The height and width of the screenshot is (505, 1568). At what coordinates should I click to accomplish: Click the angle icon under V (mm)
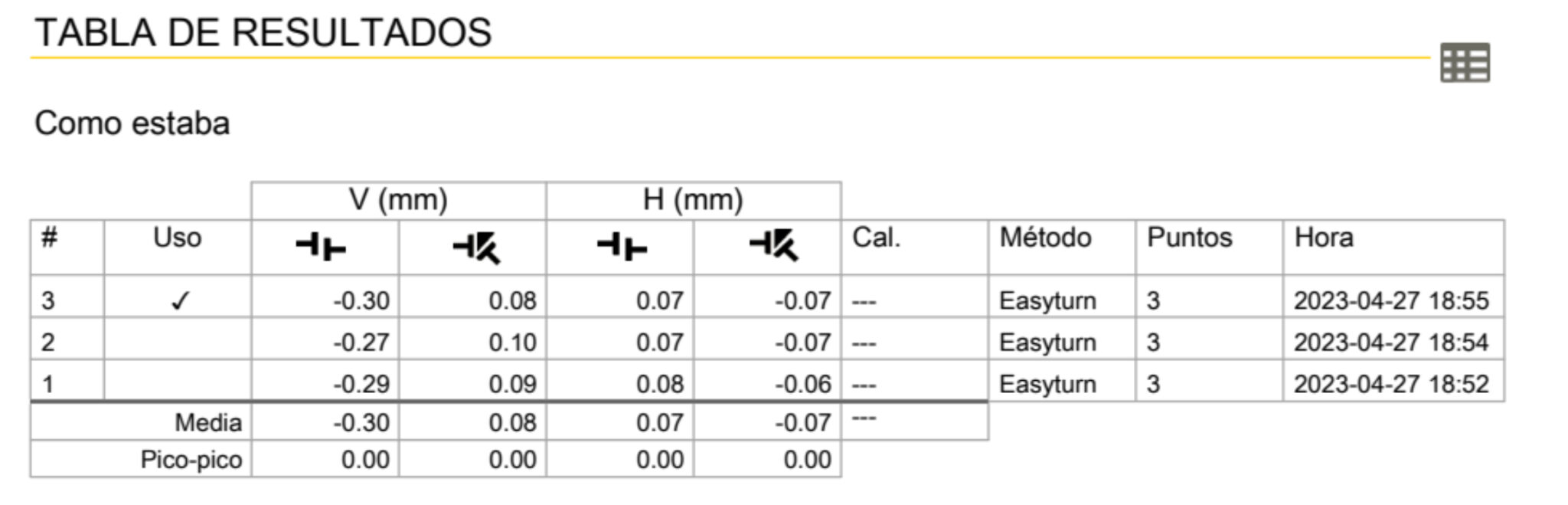pos(476,247)
